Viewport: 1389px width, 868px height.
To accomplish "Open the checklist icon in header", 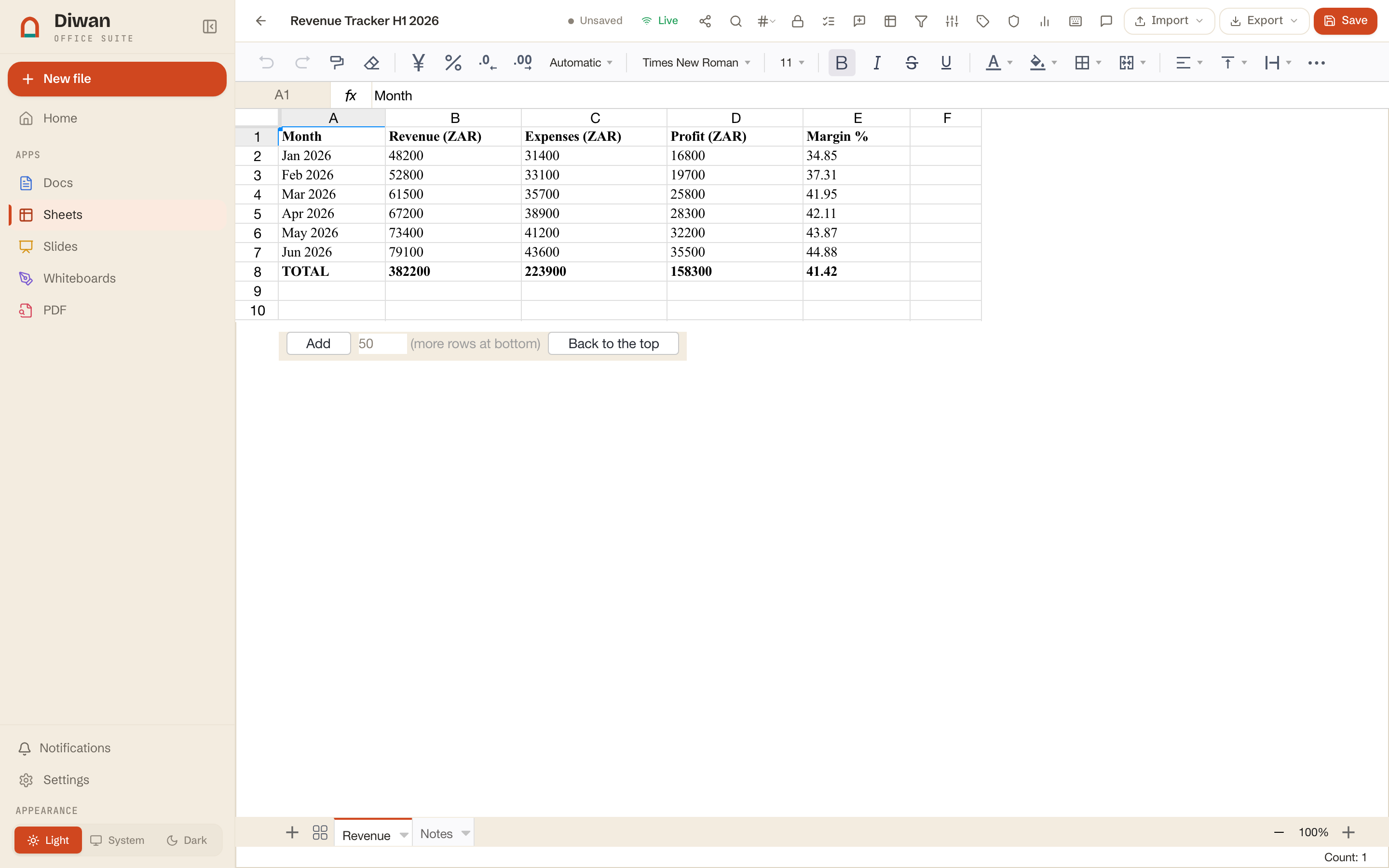I will [x=828, y=21].
